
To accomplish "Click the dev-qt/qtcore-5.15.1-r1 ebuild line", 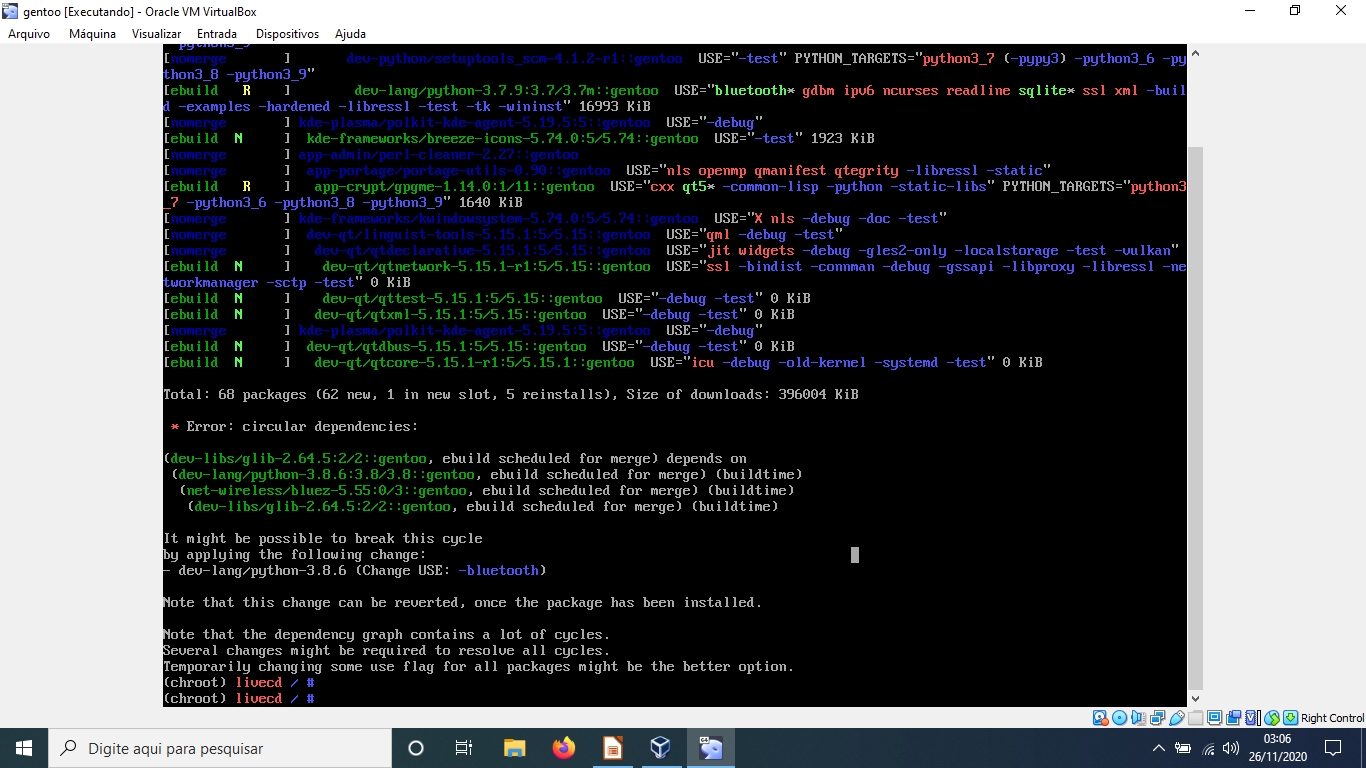I will pos(603,363).
